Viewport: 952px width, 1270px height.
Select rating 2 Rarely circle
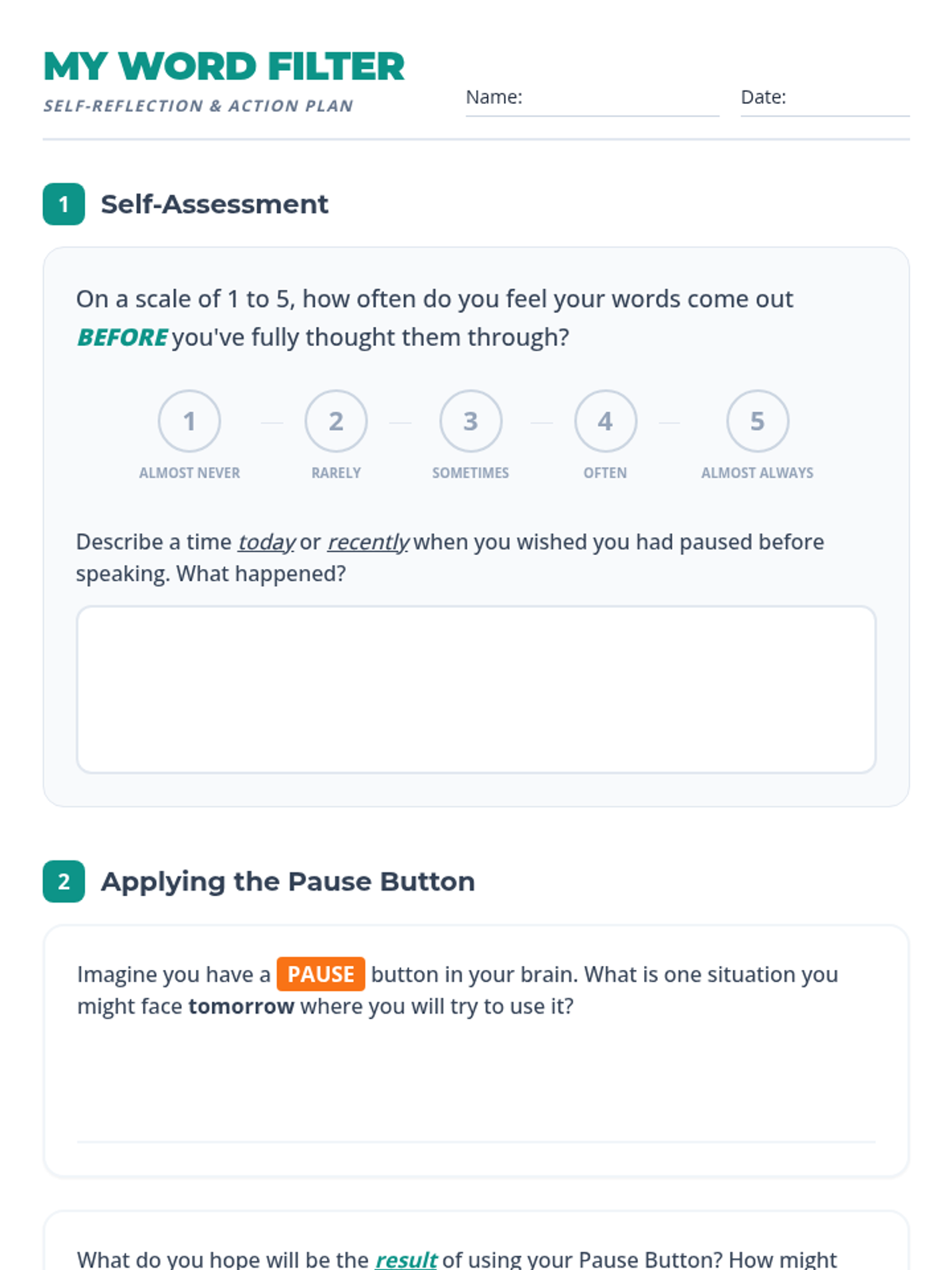(x=336, y=421)
